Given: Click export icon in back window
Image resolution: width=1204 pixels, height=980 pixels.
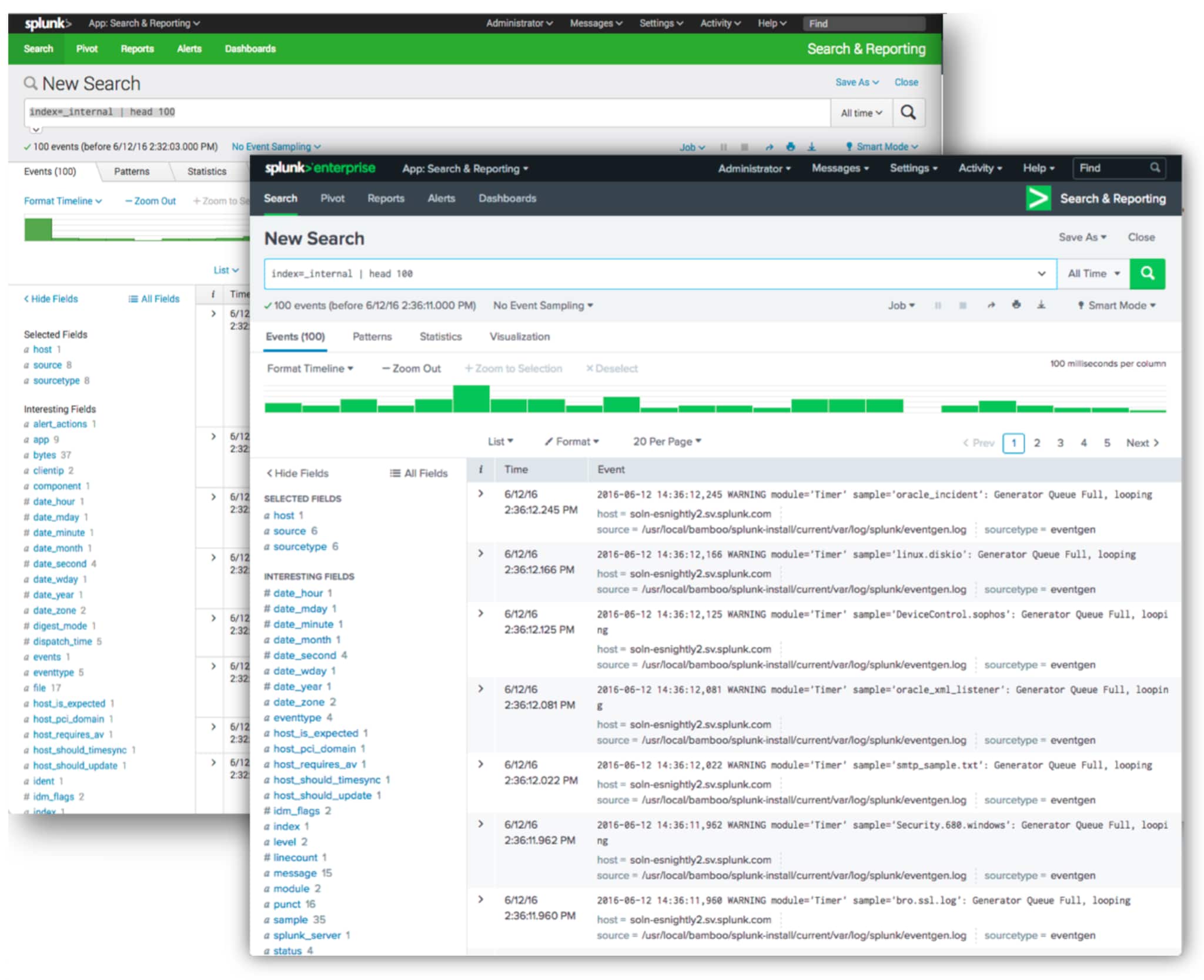Looking at the screenshot, I should point(811,146).
